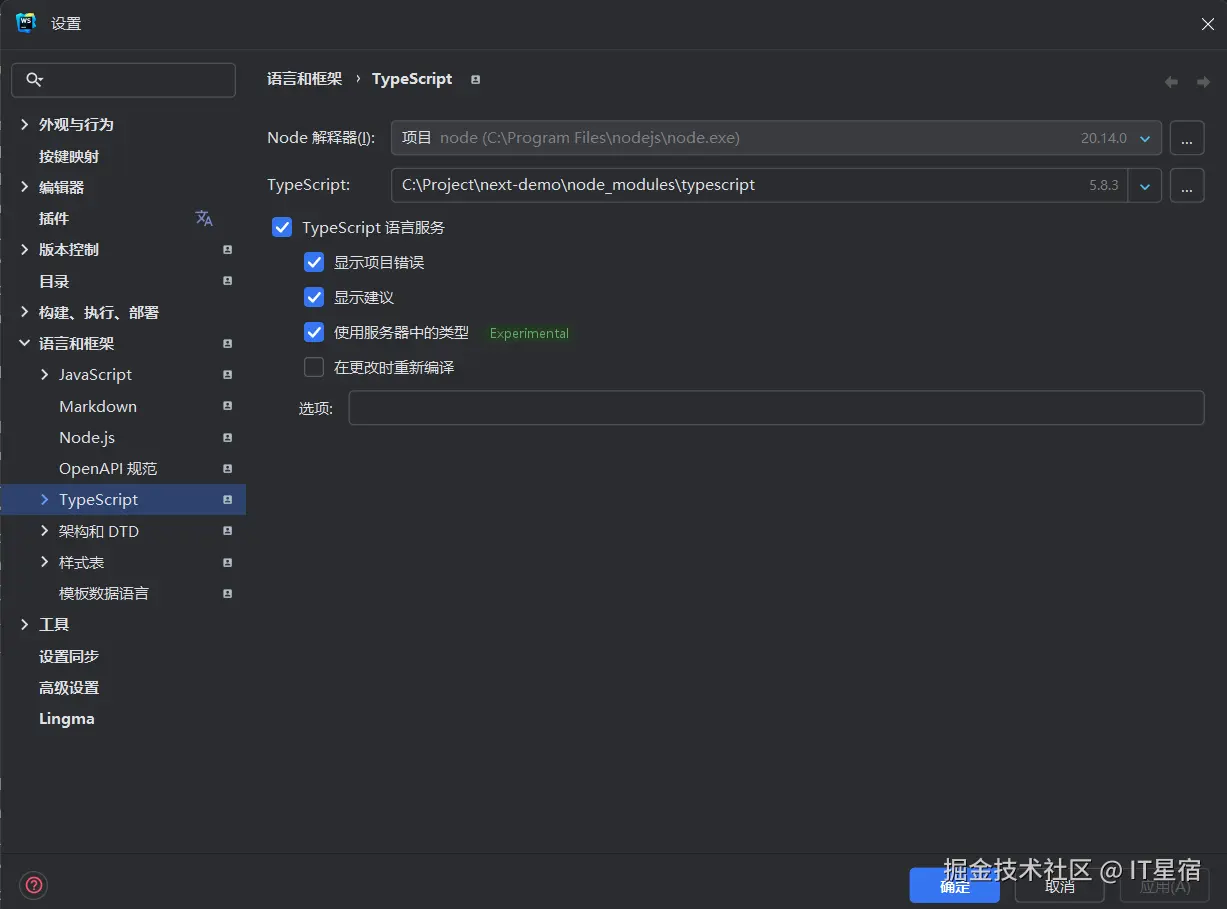The width and height of the screenshot is (1227, 909).
Task: Click project-level badge icon next to 架构和 DTD
Action: 228,531
